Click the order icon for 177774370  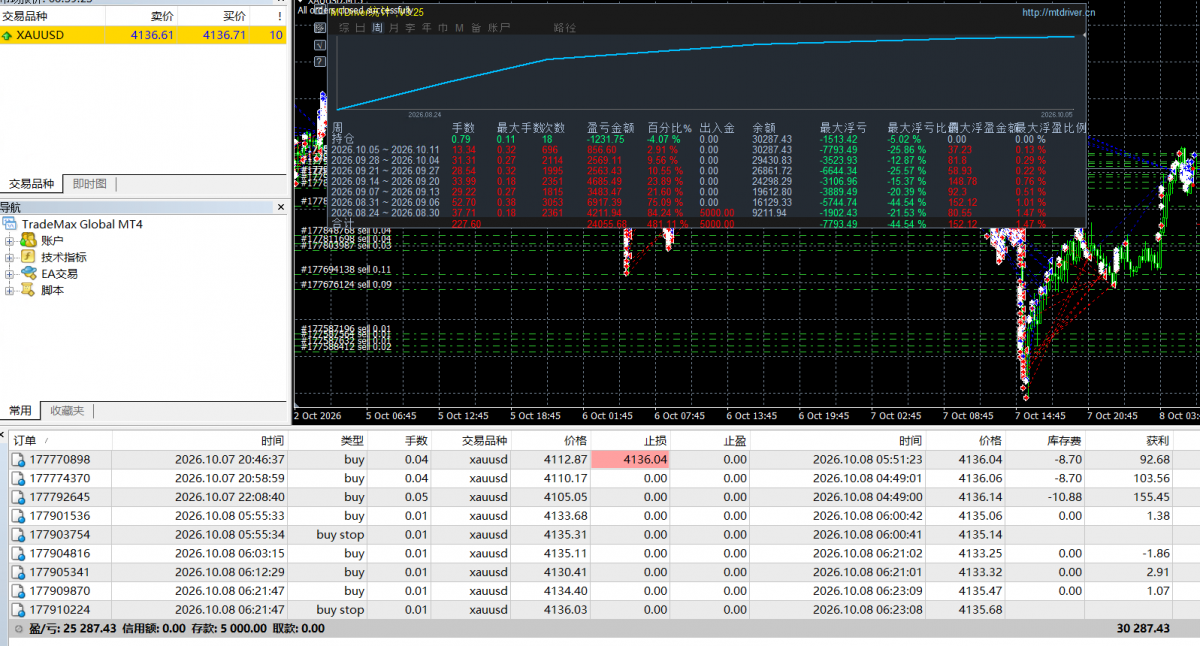(18, 479)
